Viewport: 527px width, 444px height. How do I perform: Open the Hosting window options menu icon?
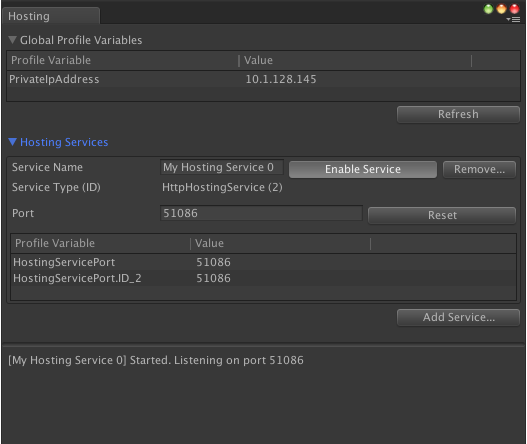pyautogui.click(x=514, y=20)
